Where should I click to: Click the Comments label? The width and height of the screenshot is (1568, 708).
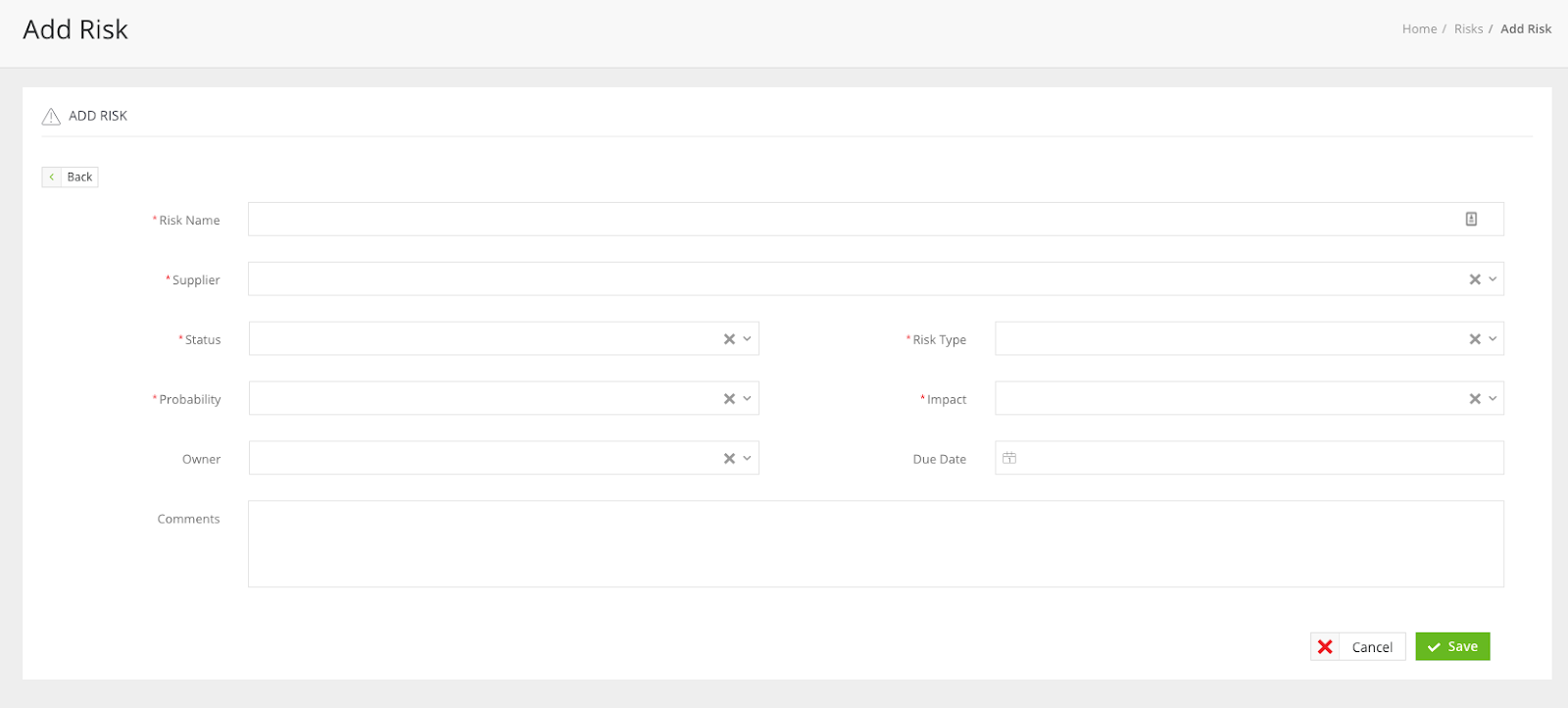coord(188,519)
